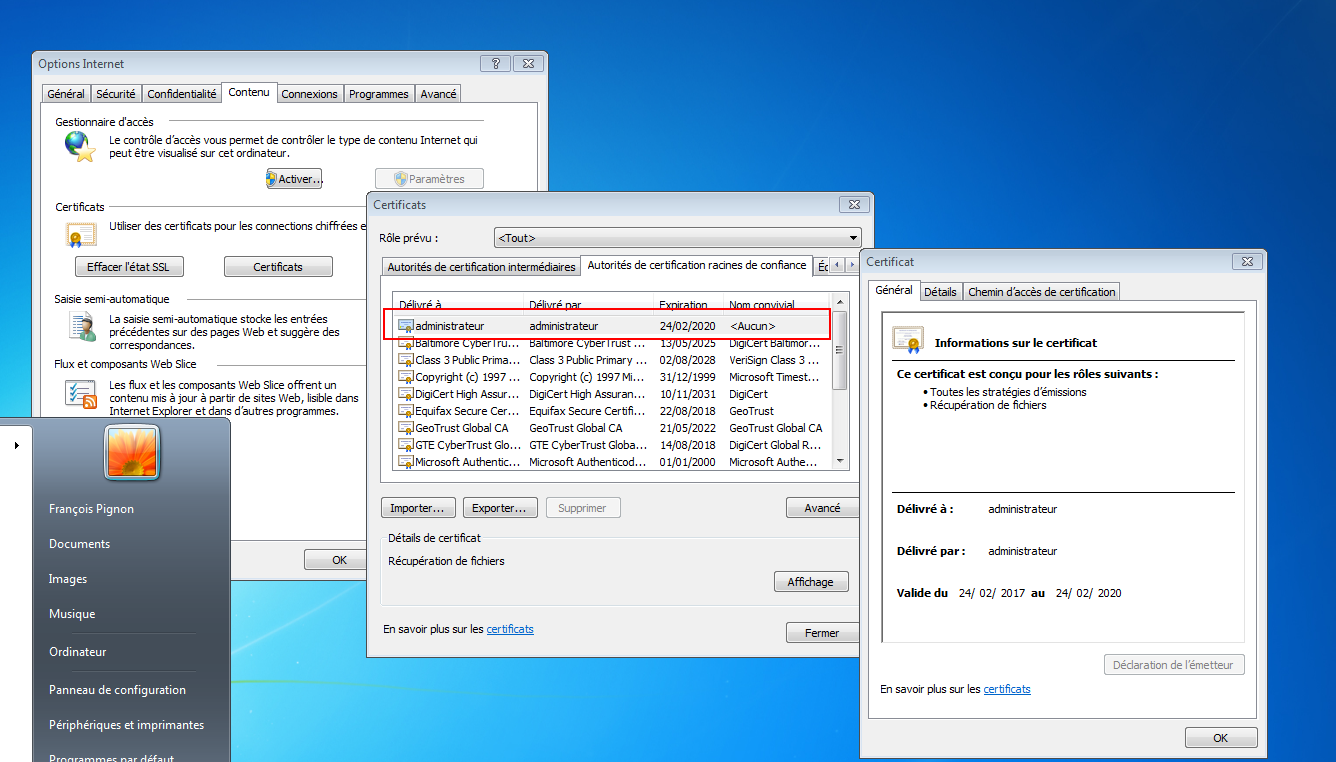Click the help question mark in Options Internet

coord(495,64)
